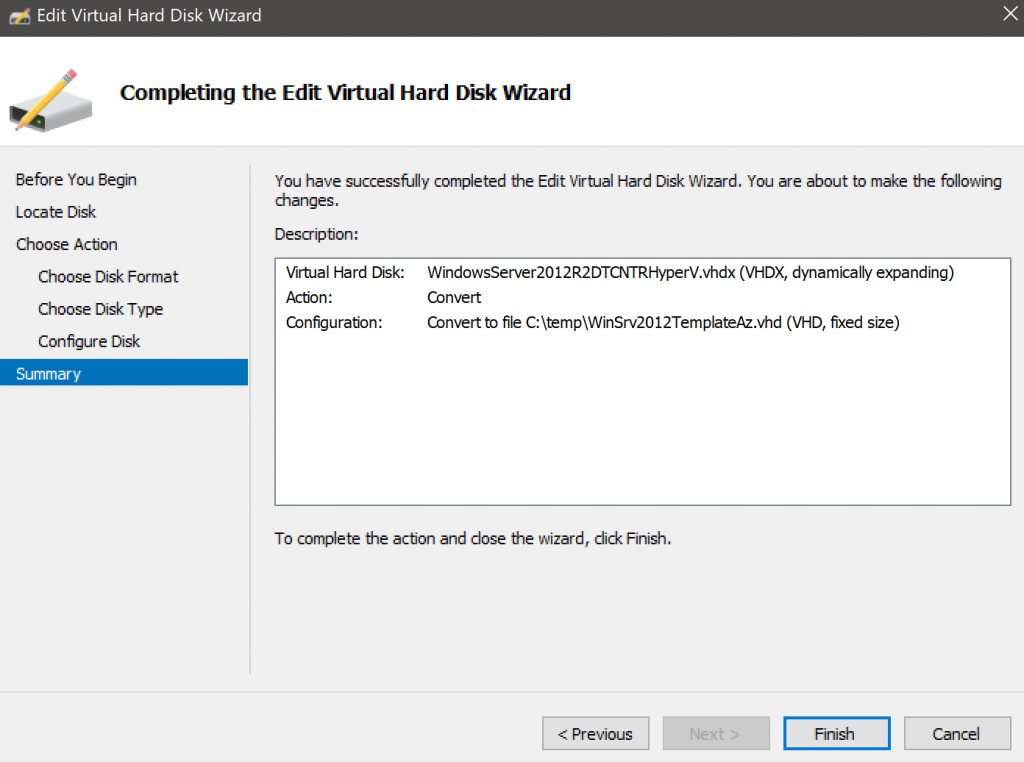The height and width of the screenshot is (762, 1024).
Task: Click the 'You have successfully completed' message
Action: (x=638, y=190)
